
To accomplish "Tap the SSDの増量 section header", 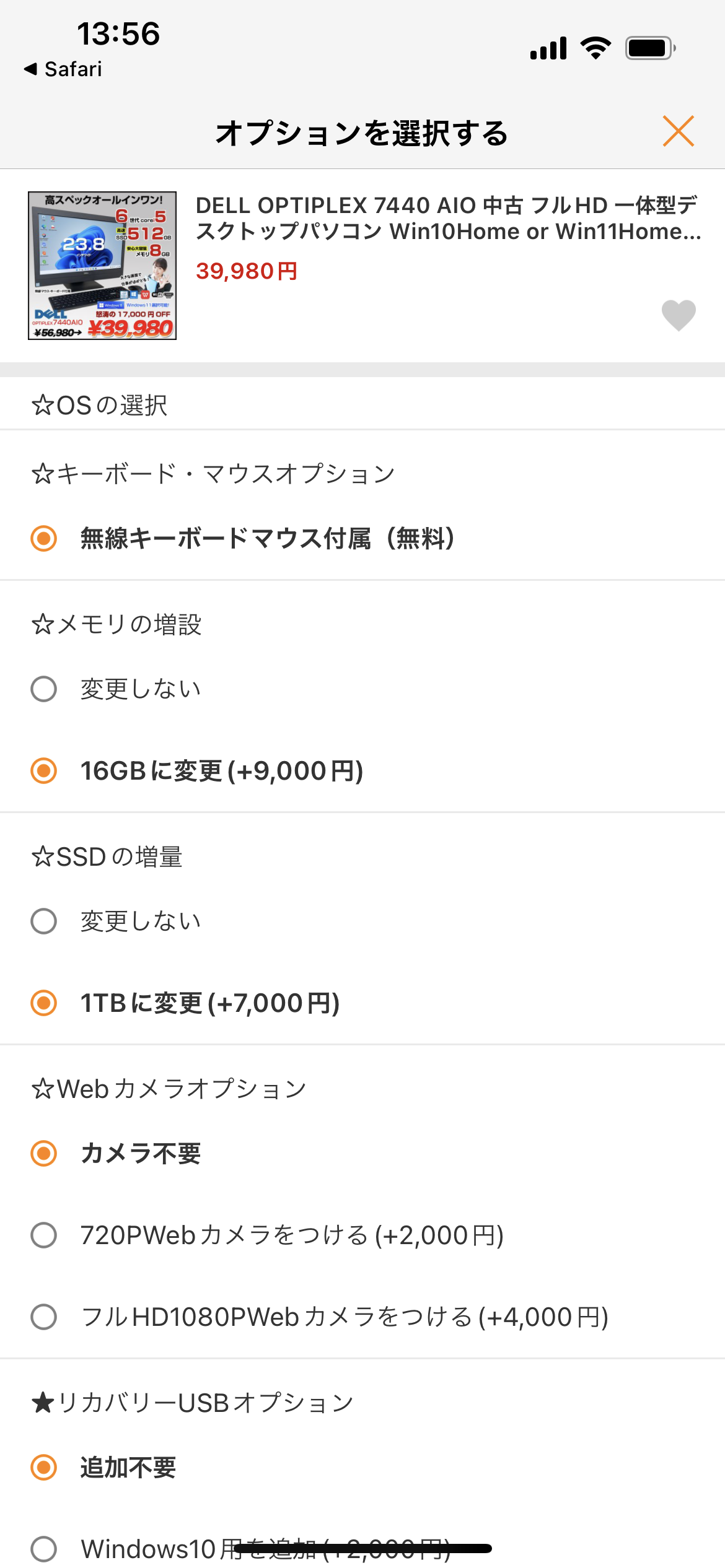I will 107,857.
